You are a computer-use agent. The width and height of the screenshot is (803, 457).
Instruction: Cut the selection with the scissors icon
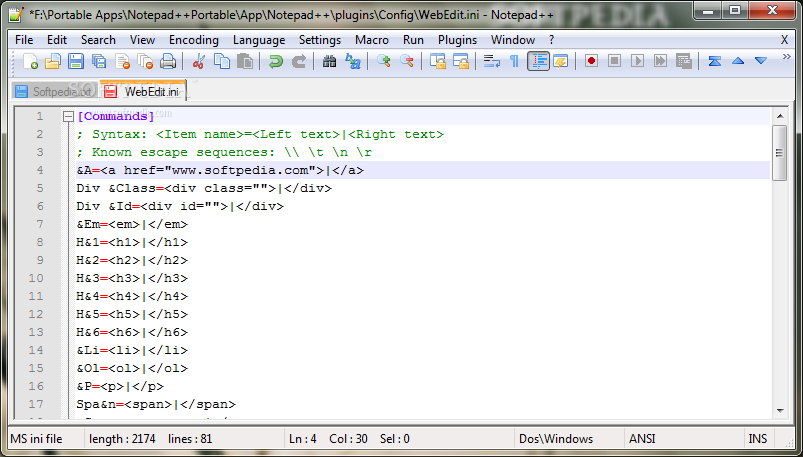click(198, 61)
